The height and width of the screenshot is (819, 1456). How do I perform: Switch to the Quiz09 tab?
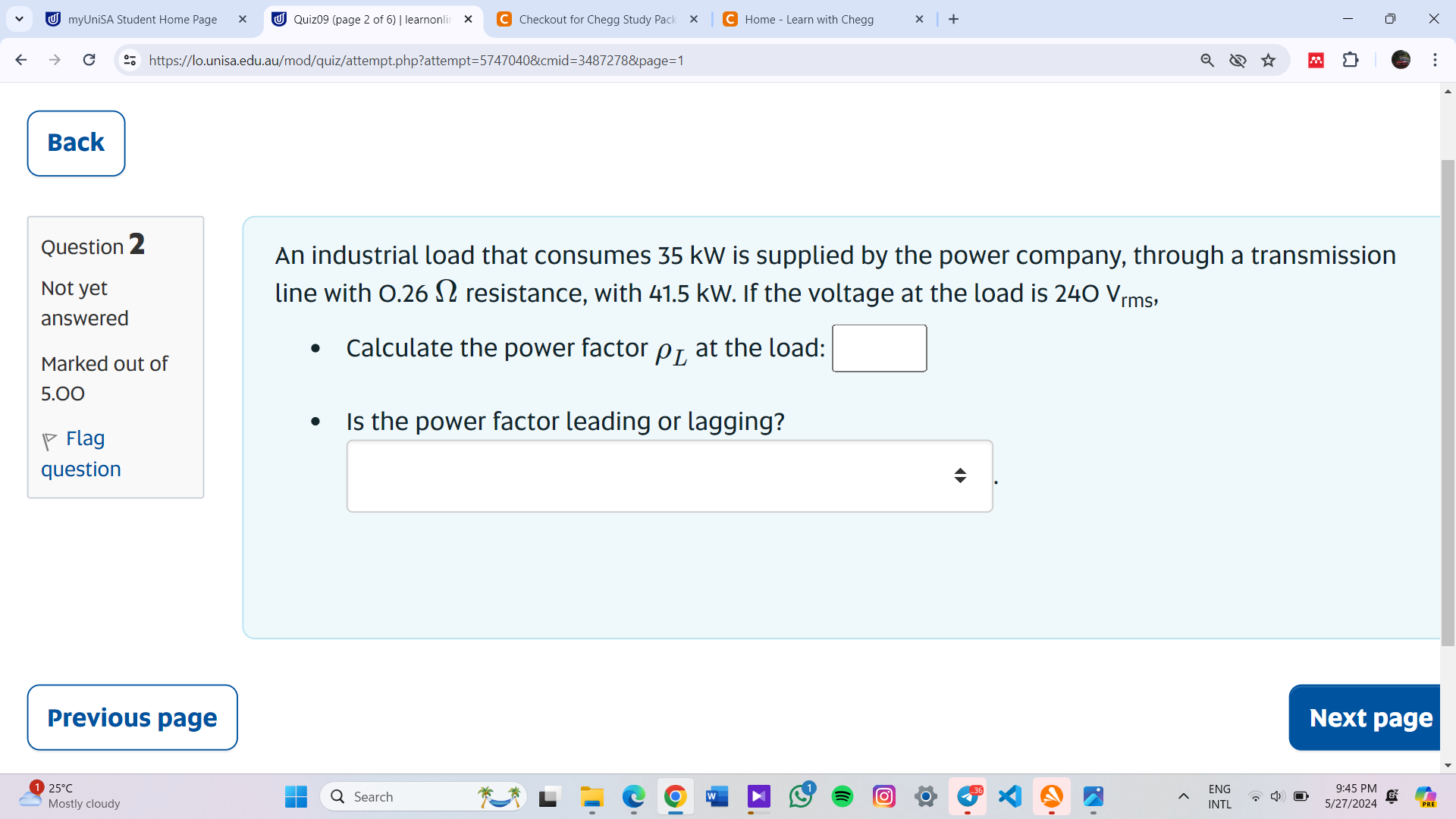coord(364,19)
